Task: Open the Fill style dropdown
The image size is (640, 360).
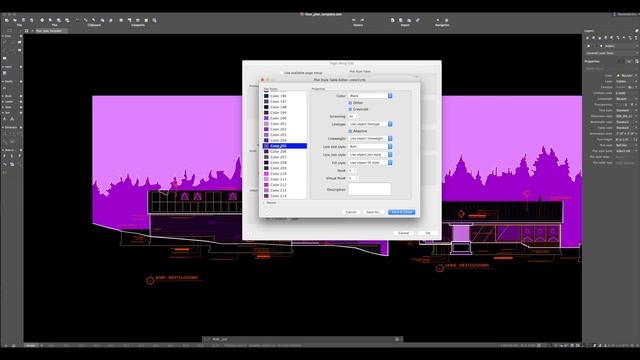Action: pos(370,162)
